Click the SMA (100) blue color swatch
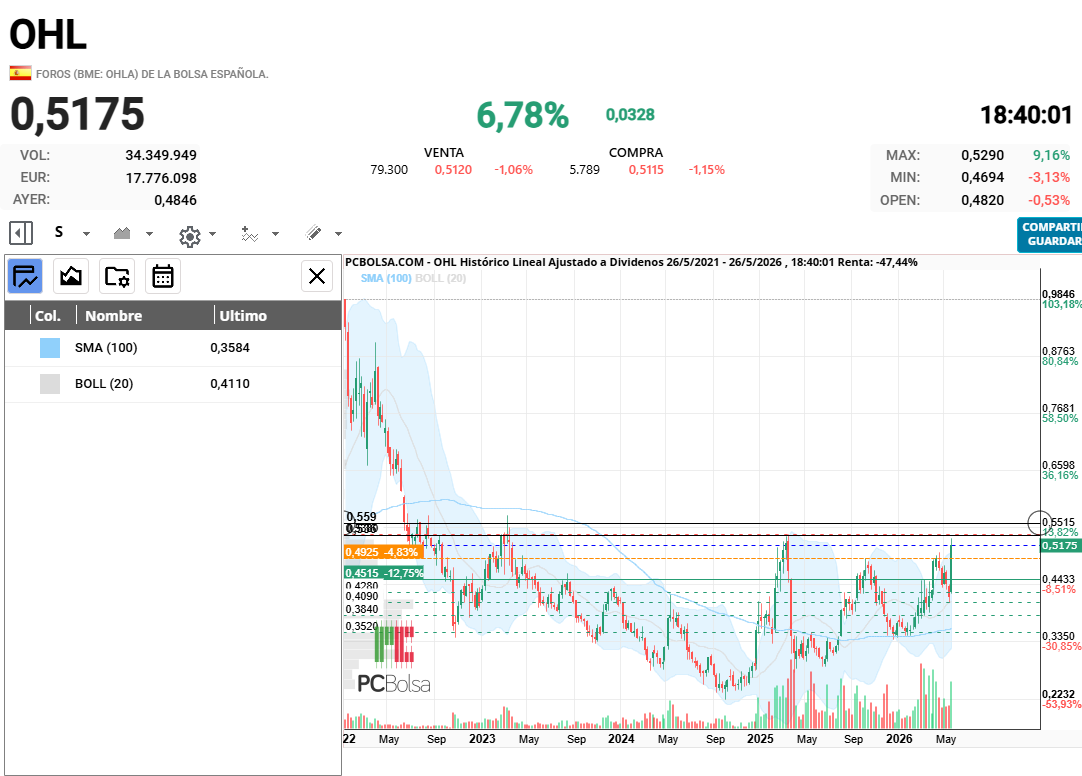The image size is (1082, 776). 50,348
